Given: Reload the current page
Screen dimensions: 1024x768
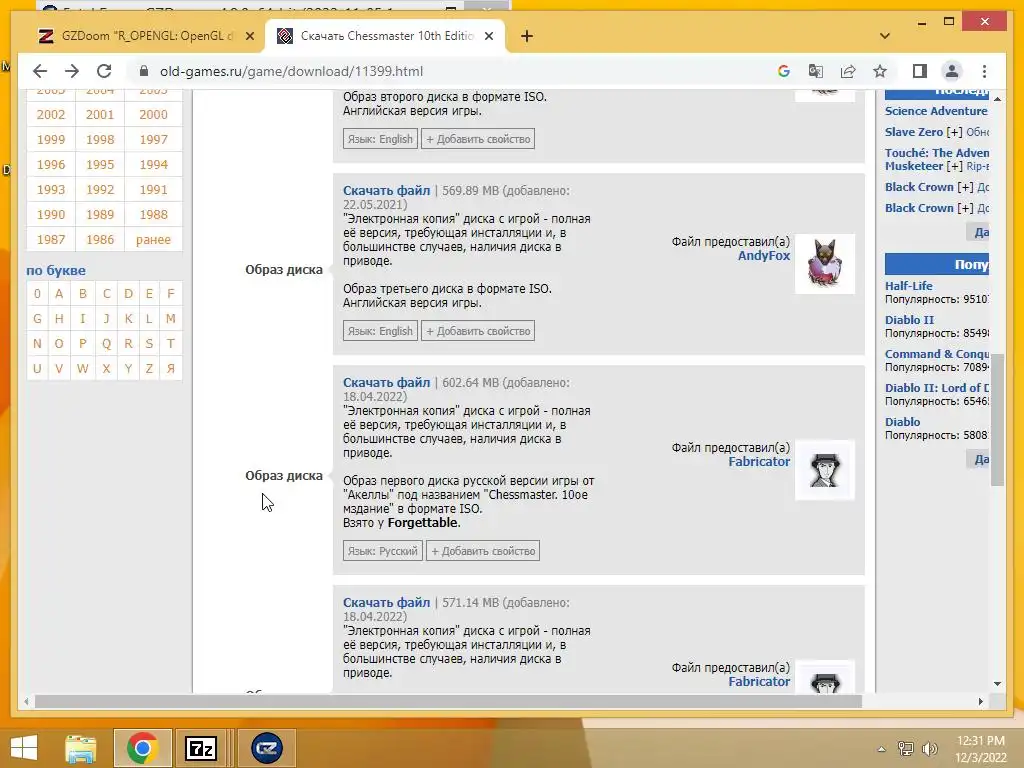Looking at the screenshot, I should pyautogui.click(x=104, y=71).
